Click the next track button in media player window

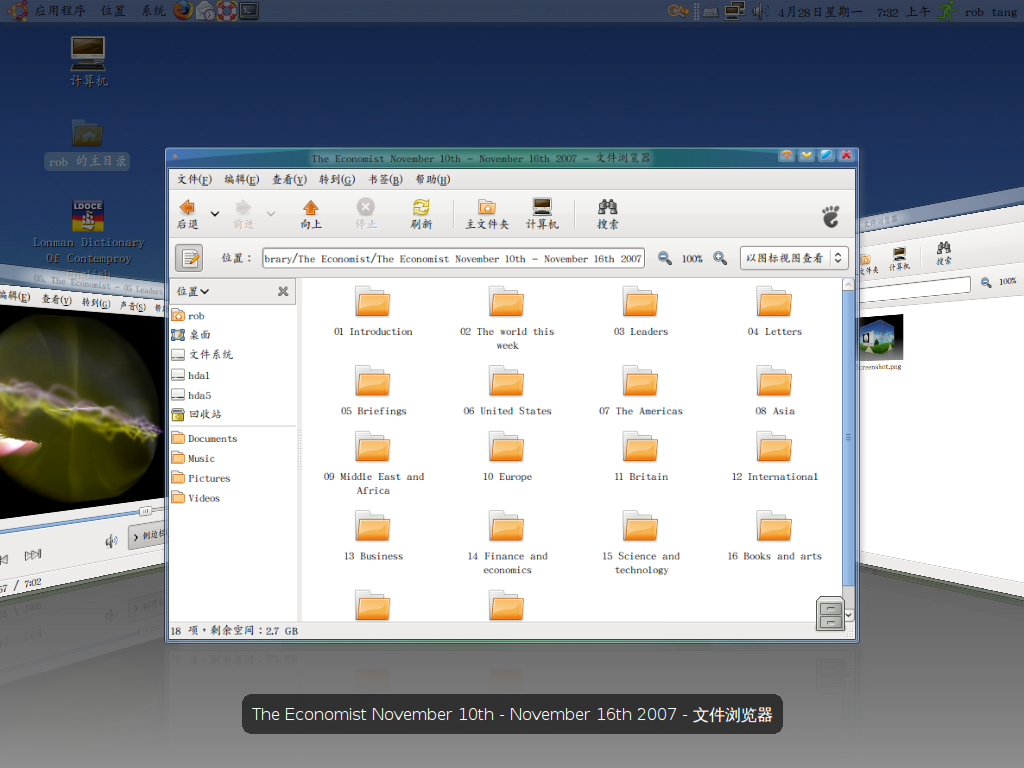click(x=33, y=555)
